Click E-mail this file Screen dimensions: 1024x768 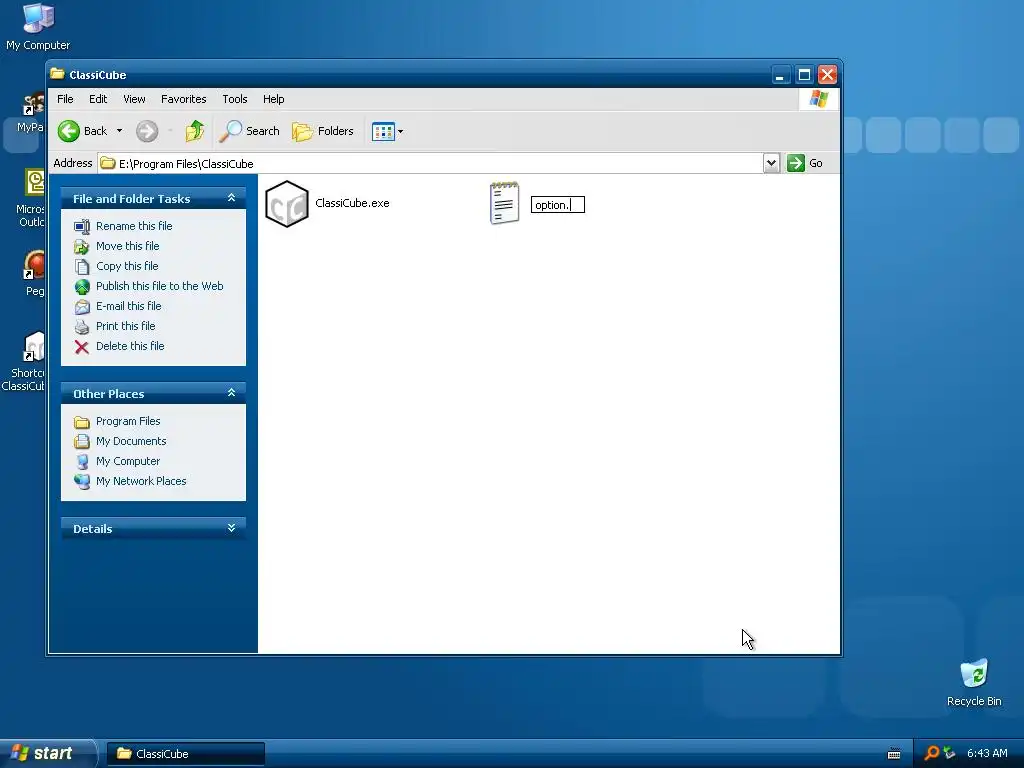pyautogui.click(x=128, y=306)
